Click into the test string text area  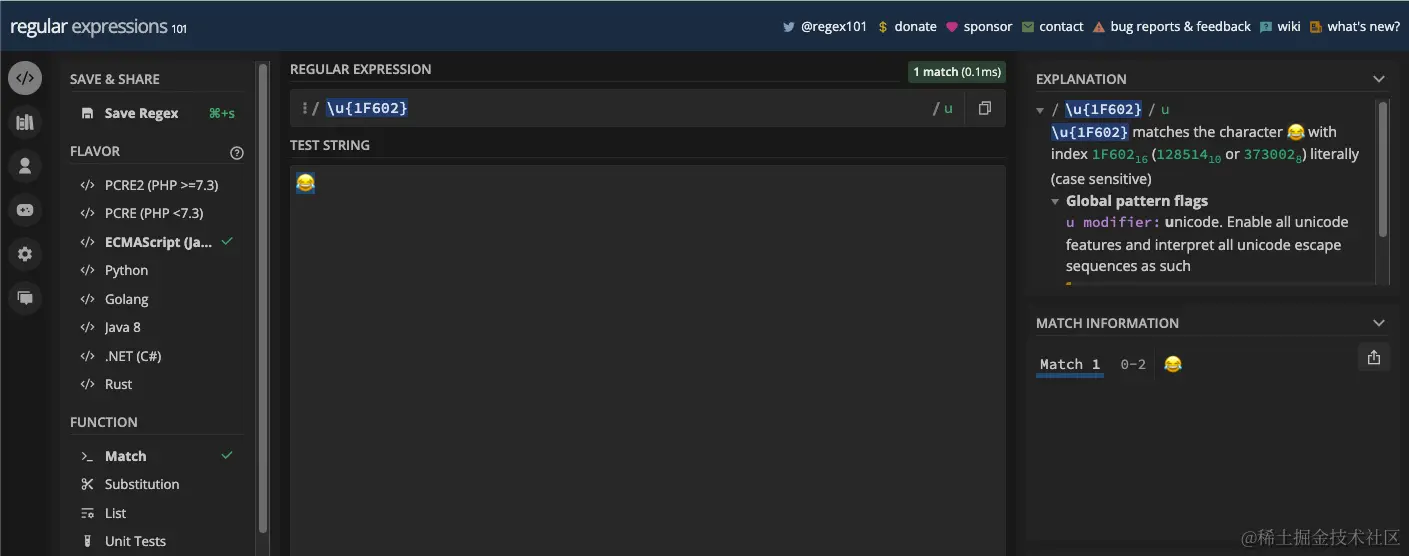[647, 360]
